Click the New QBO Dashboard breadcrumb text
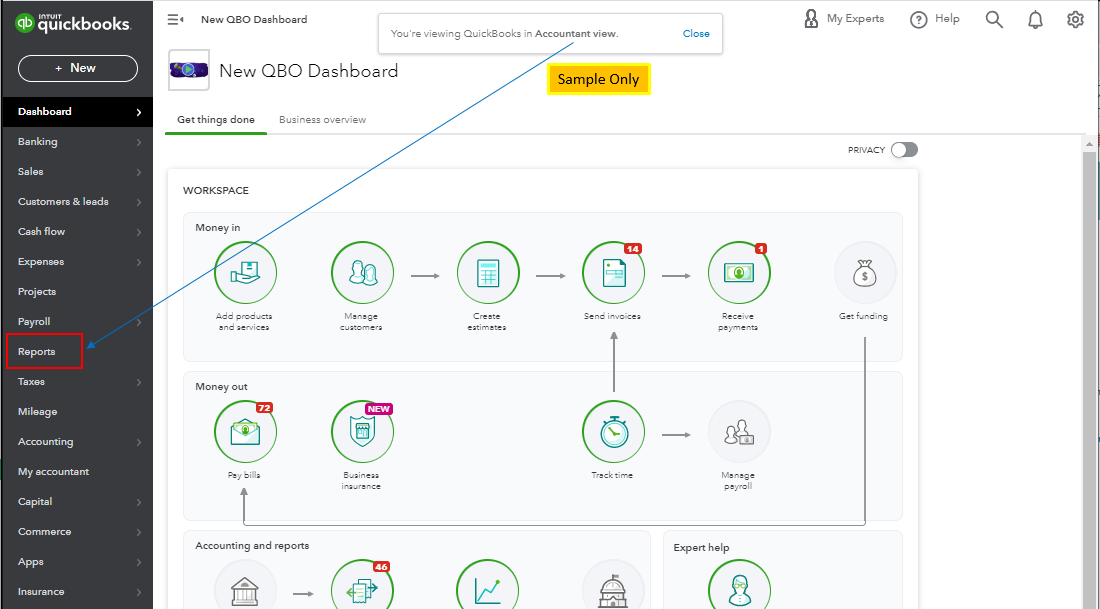The image size is (1100, 609). click(x=254, y=20)
